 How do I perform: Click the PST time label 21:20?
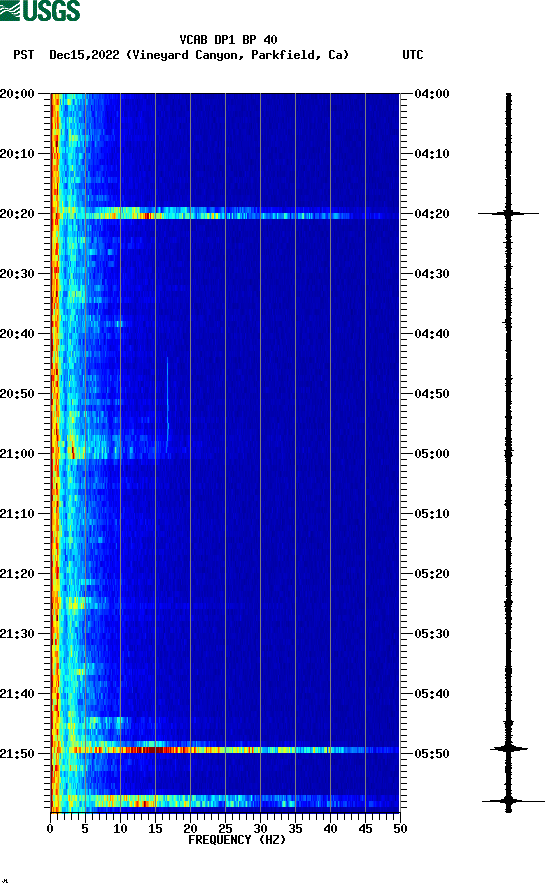17,574
